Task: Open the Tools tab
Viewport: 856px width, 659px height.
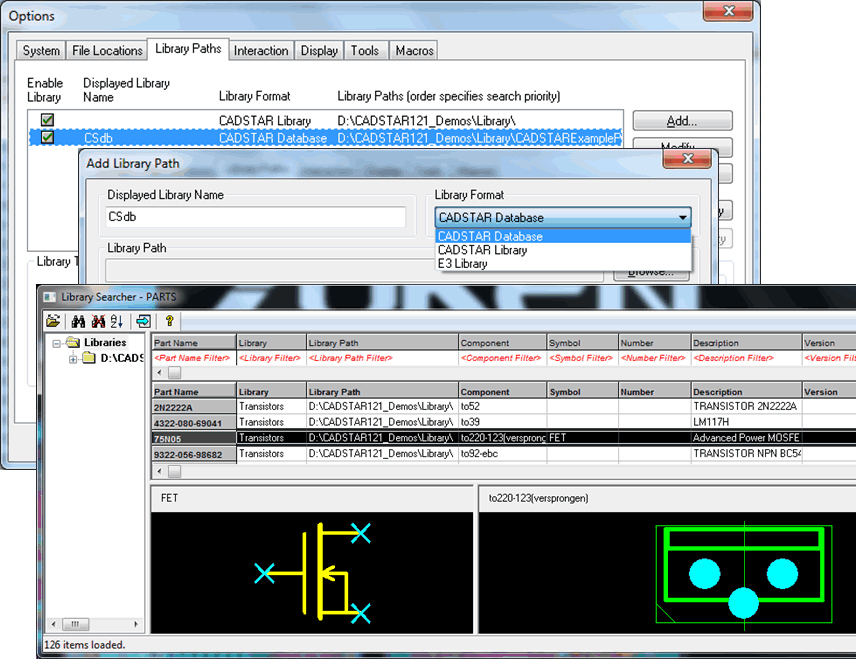Action: 365,51
